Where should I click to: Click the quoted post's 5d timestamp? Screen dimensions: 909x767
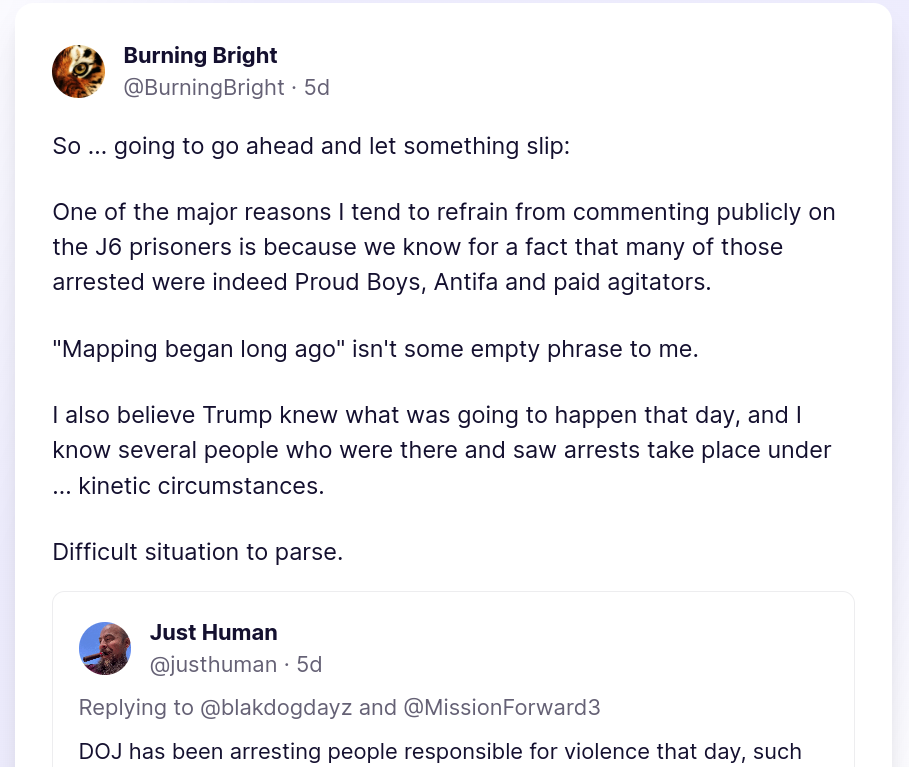point(310,664)
